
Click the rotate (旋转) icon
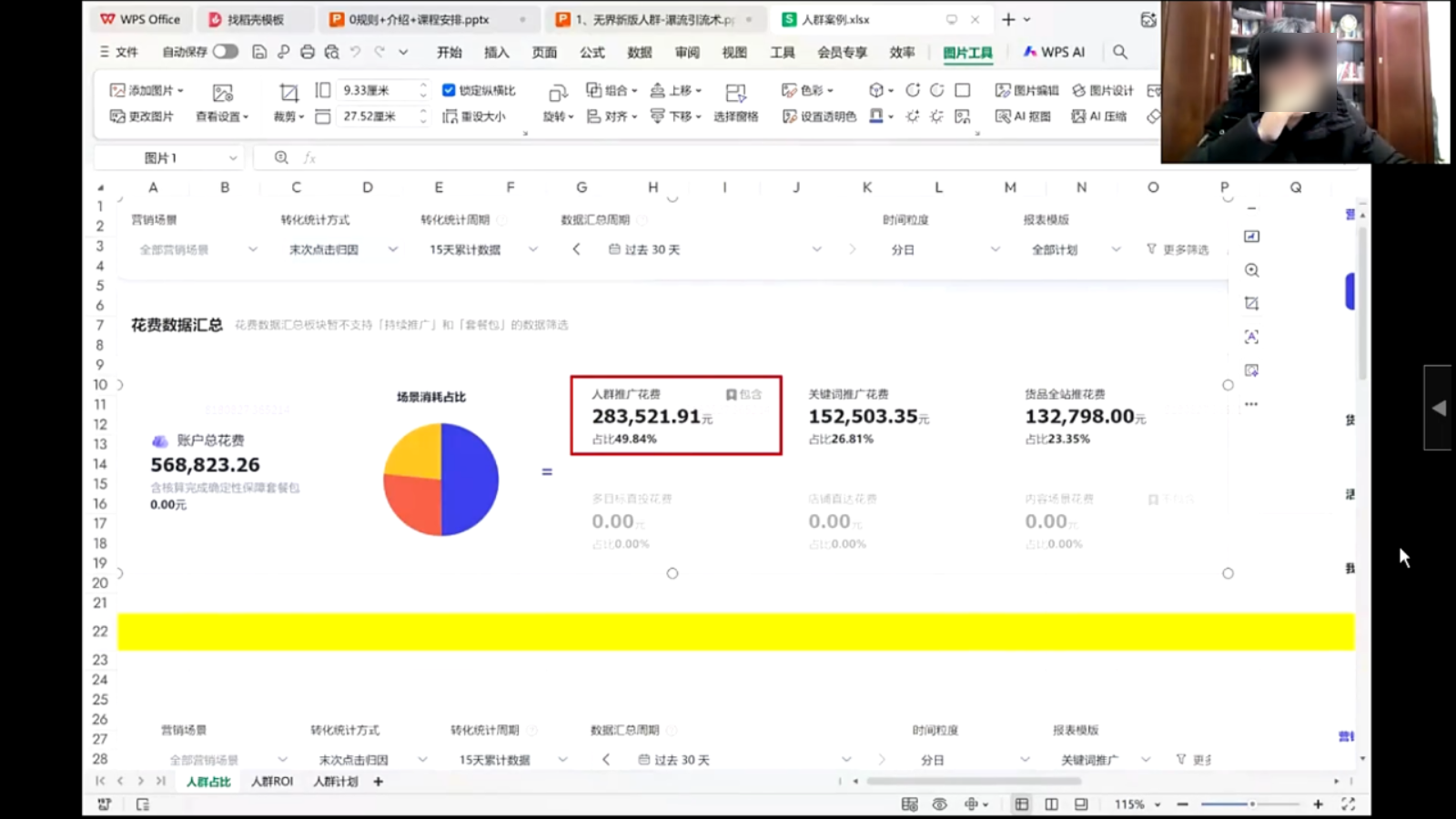(558, 93)
